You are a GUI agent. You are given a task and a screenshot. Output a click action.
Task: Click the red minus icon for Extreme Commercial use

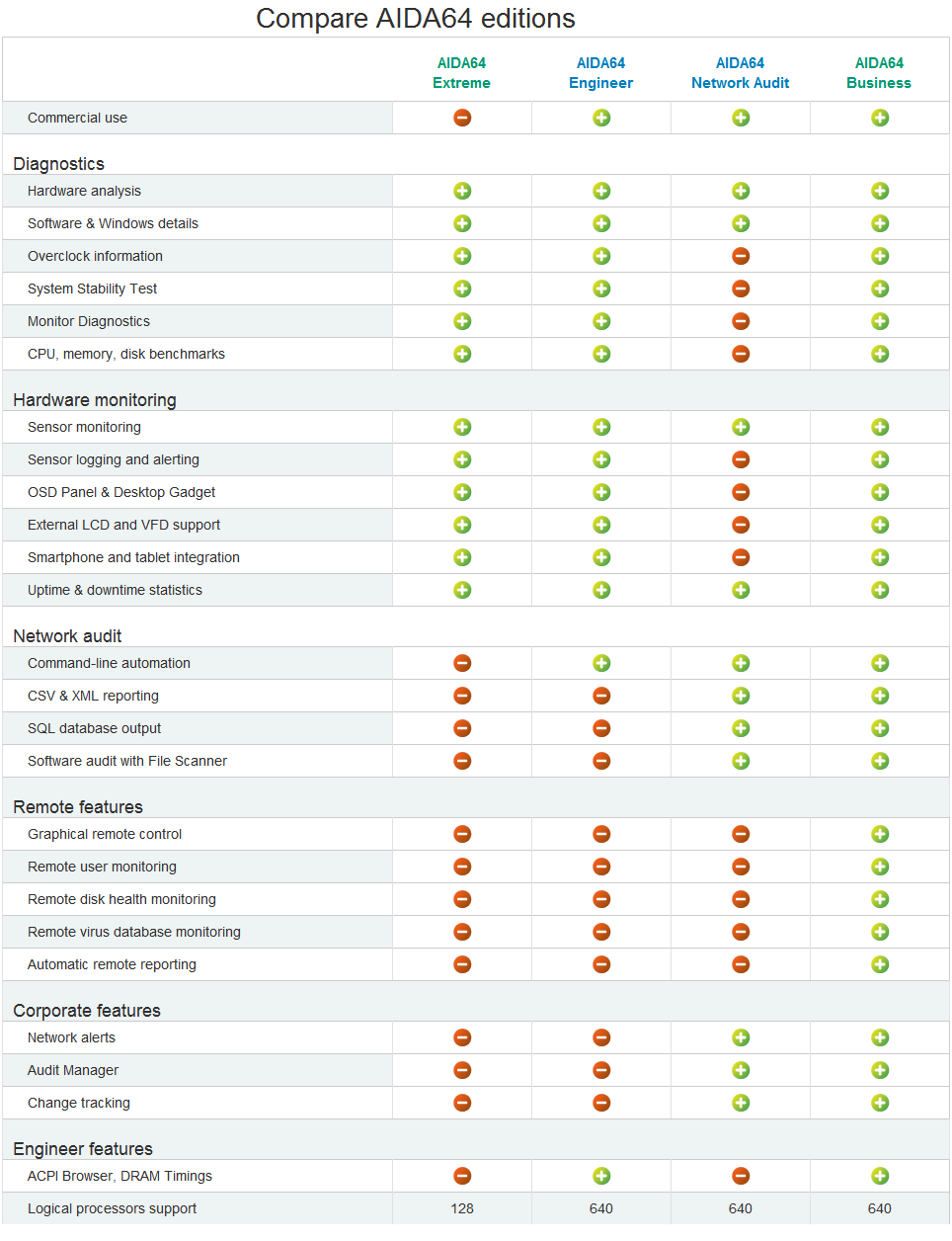[462, 118]
